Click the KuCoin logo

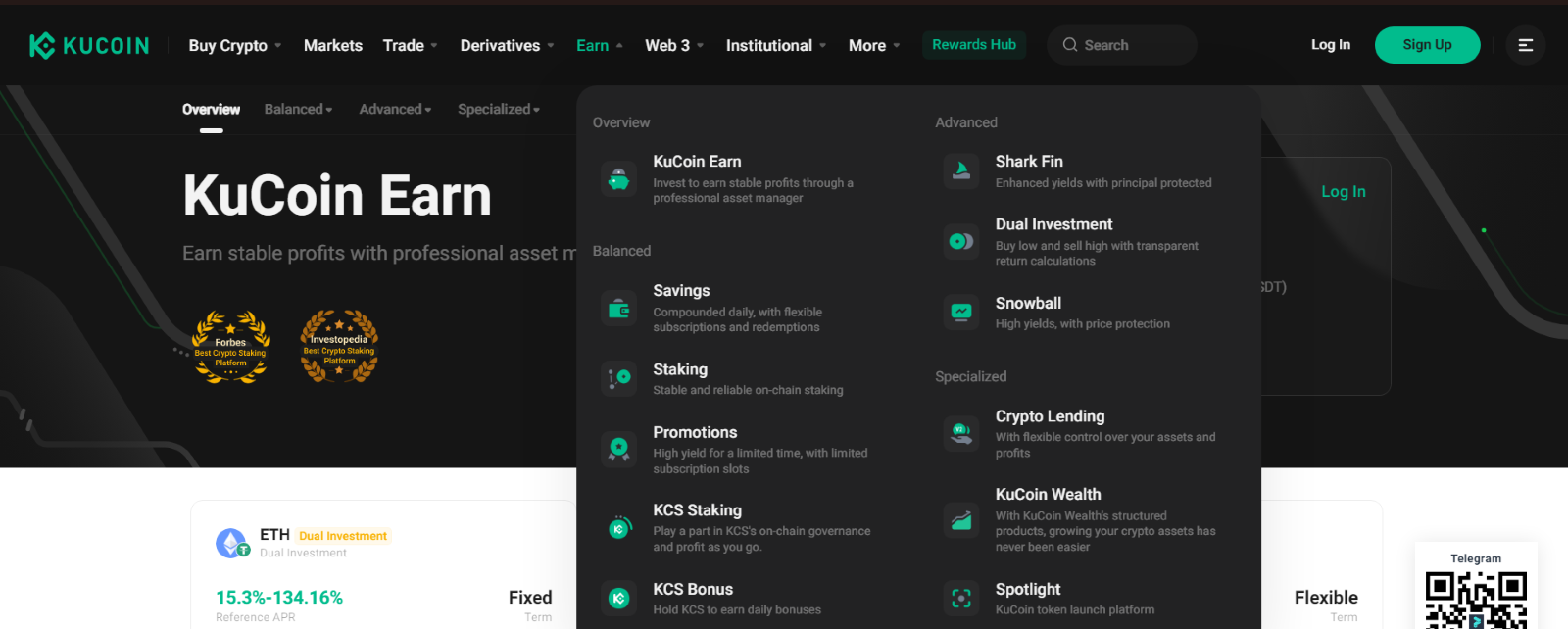click(89, 45)
